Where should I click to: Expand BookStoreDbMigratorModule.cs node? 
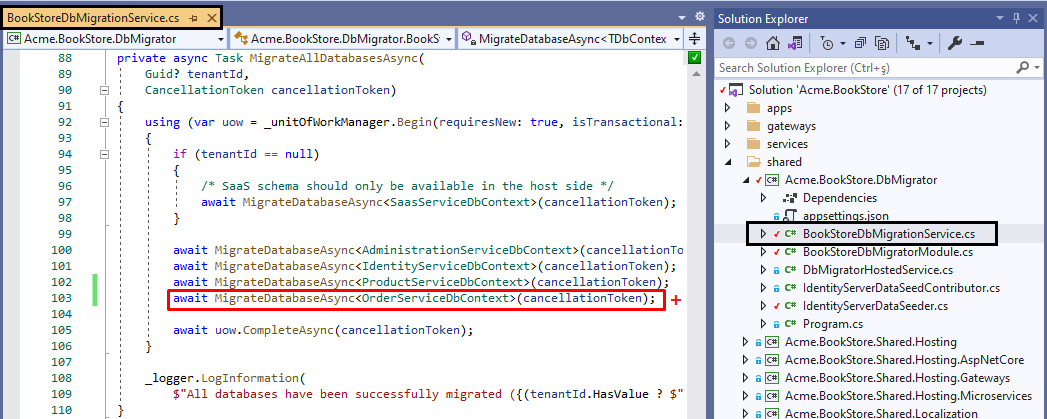coord(764,252)
